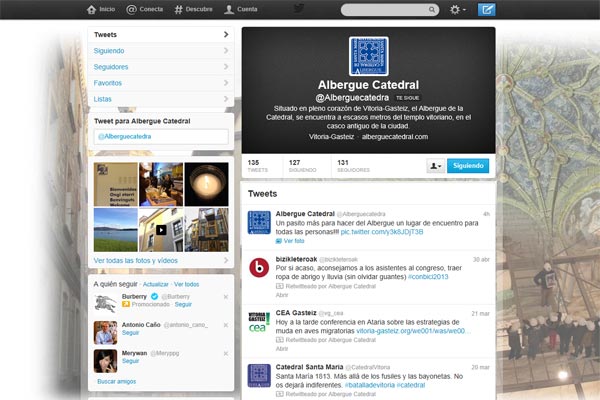Dismiss the Burberry follow suggestion
Image resolution: width=600 pixels, height=400 pixels.
pyautogui.click(x=225, y=297)
